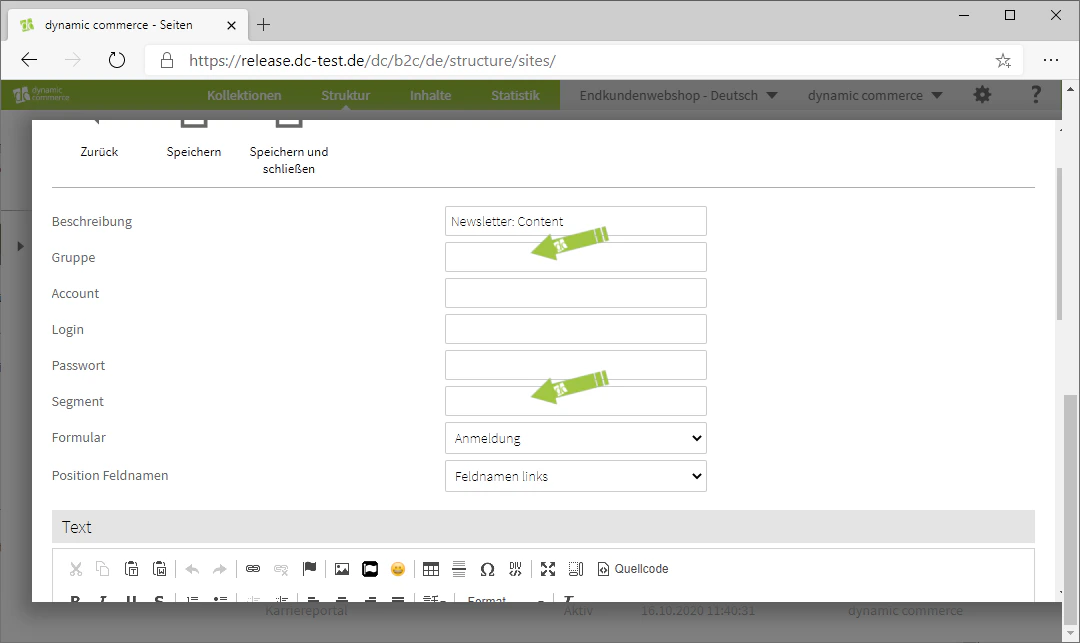Remove link with unlink icon
The width and height of the screenshot is (1080, 643).
pyautogui.click(x=281, y=569)
